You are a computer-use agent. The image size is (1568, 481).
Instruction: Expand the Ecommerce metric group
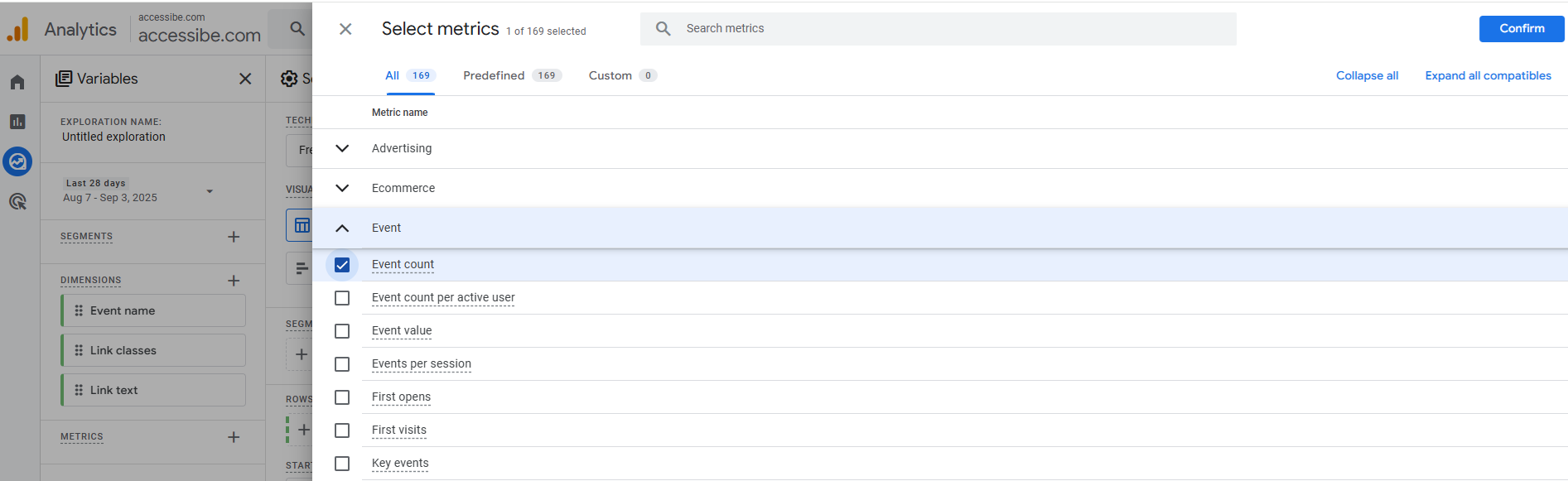(x=342, y=188)
